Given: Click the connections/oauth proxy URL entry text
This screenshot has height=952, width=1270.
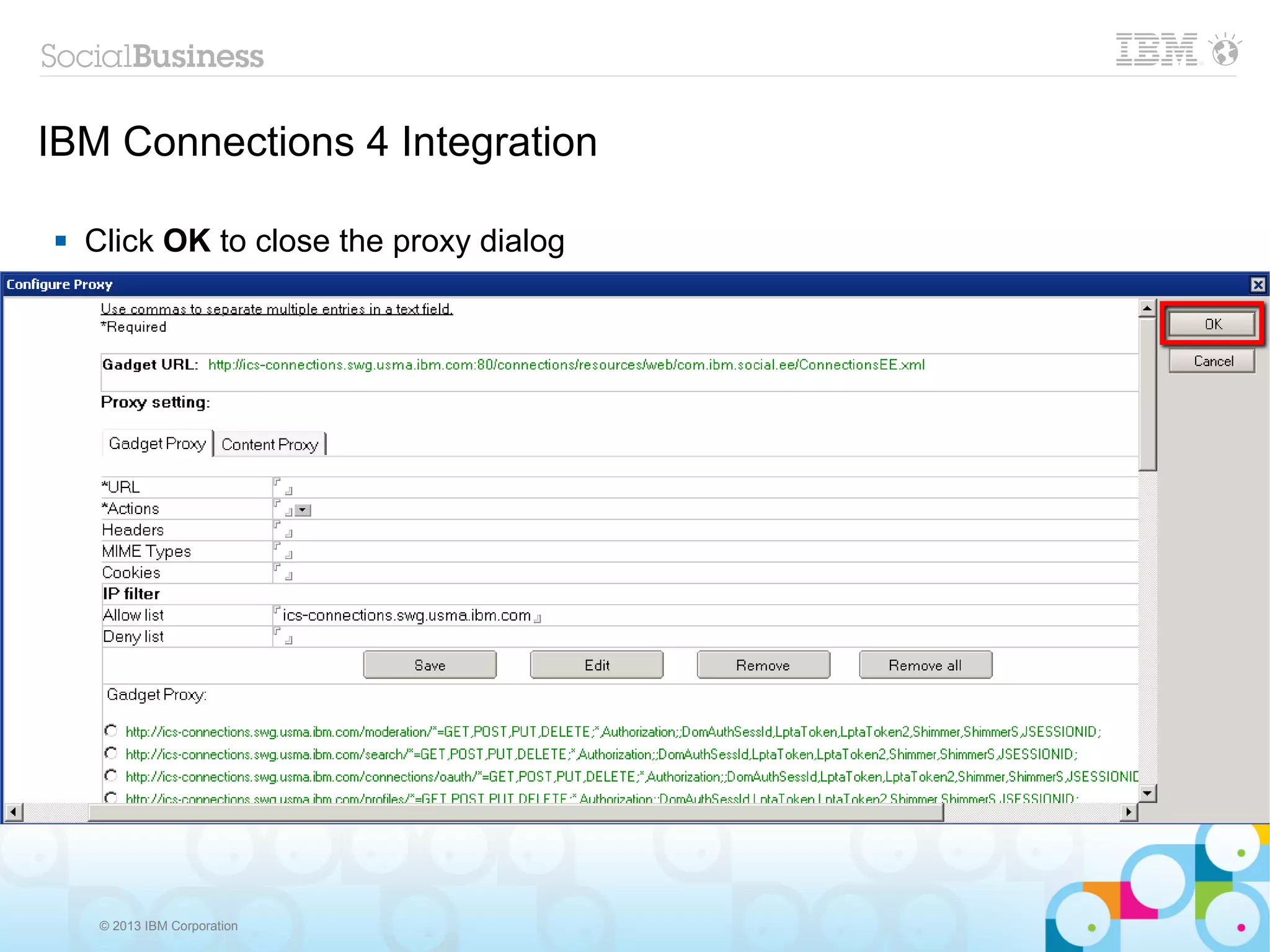Looking at the screenshot, I should pos(631,776).
